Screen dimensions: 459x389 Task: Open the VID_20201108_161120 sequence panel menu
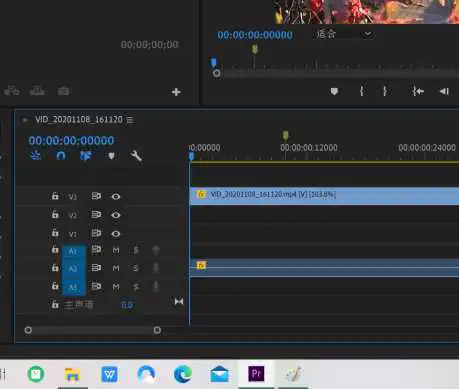click(x=130, y=120)
